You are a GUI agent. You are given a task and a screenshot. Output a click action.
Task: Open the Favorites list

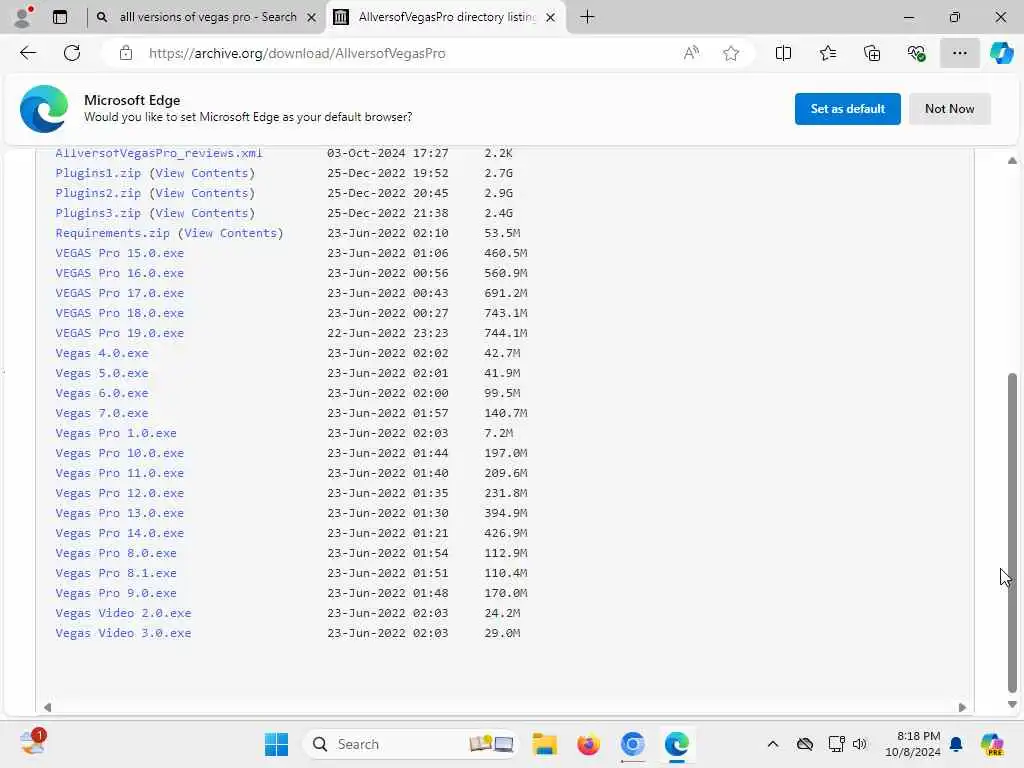point(827,53)
